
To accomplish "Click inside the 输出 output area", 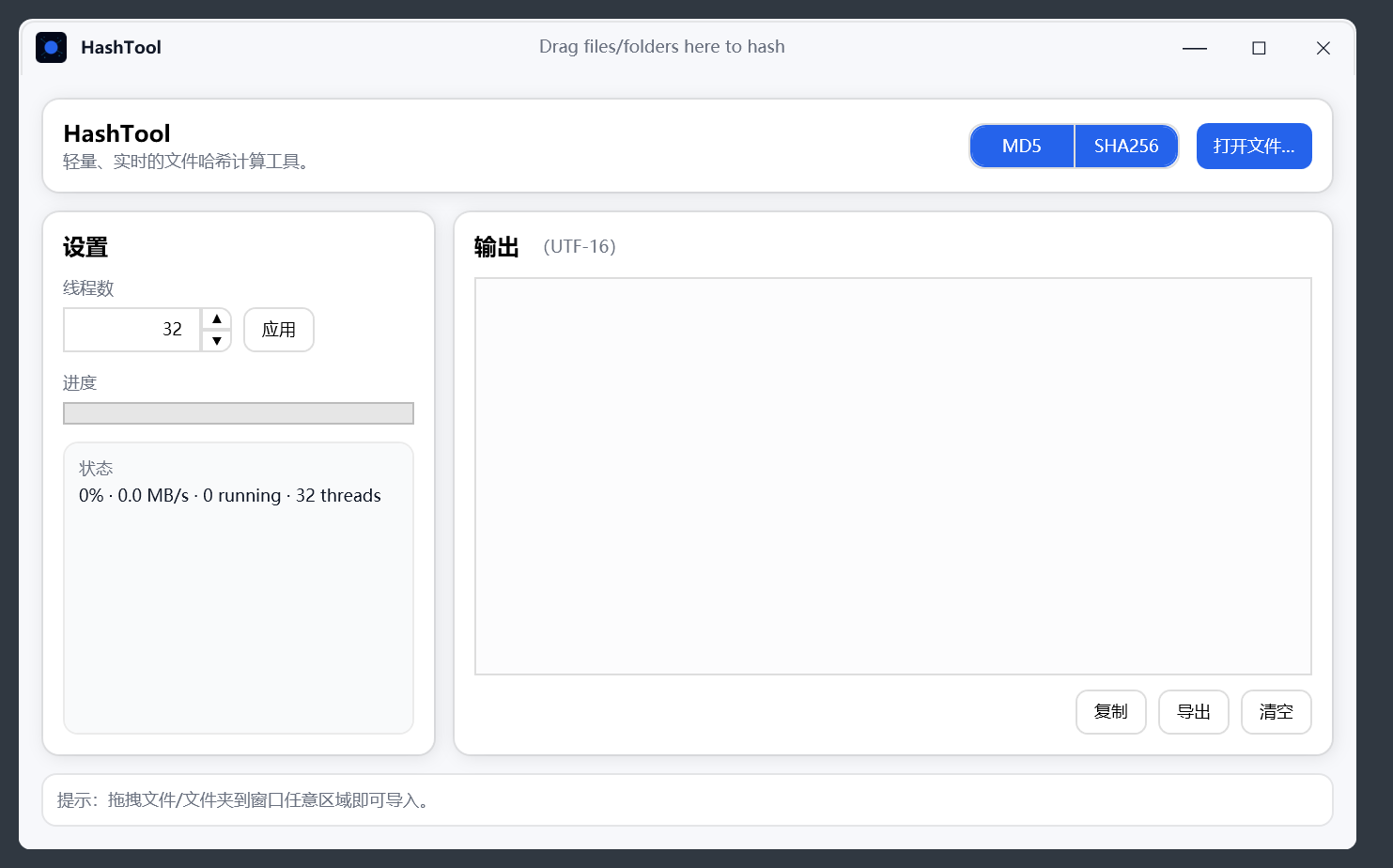I will (892, 474).
